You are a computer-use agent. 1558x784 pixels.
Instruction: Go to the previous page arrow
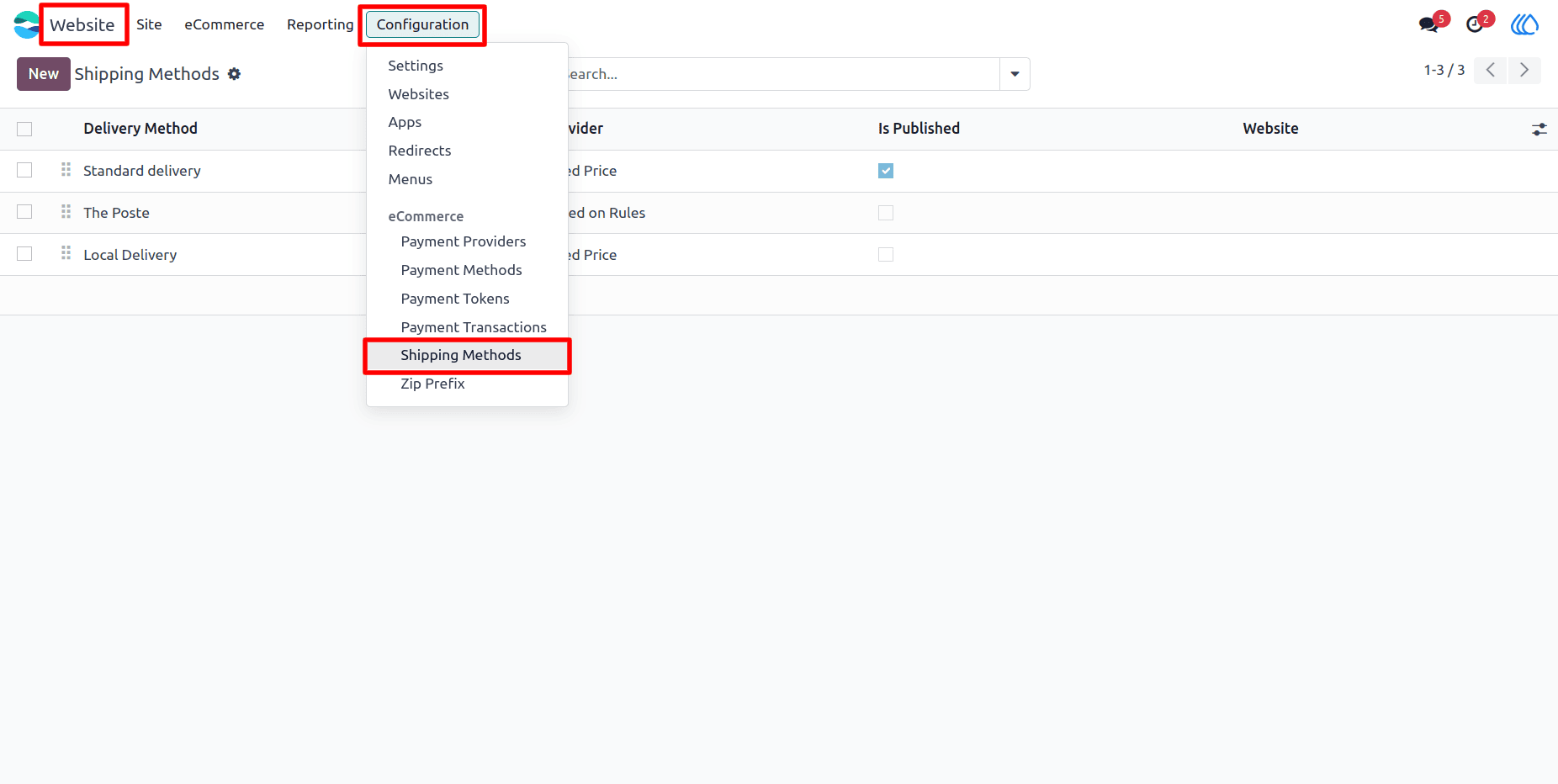coord(1491,70)
